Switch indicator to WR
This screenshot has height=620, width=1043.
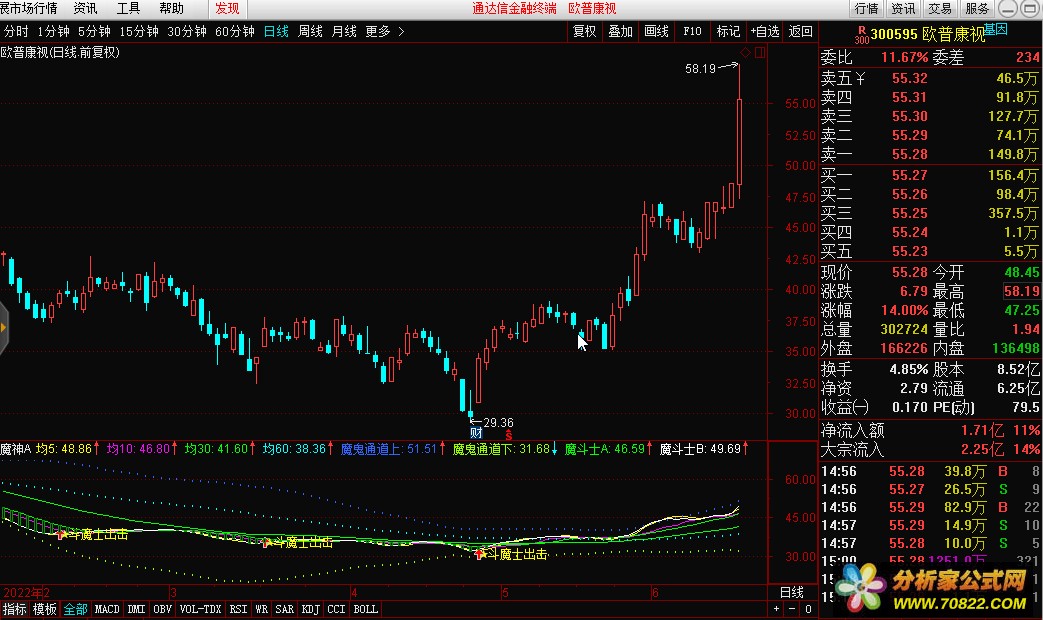[261, 609]
